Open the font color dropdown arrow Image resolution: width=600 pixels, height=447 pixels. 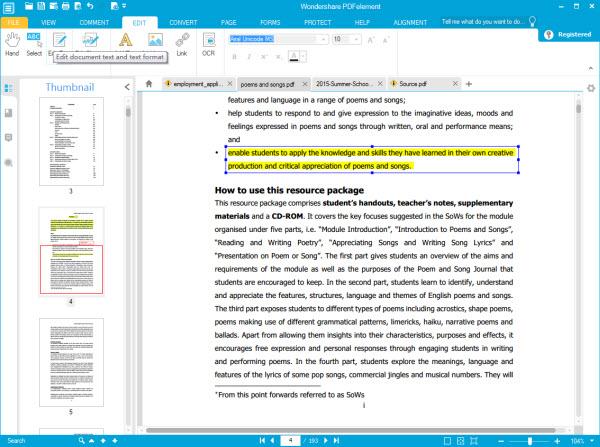pyautogui.click(x=303, y=57)
